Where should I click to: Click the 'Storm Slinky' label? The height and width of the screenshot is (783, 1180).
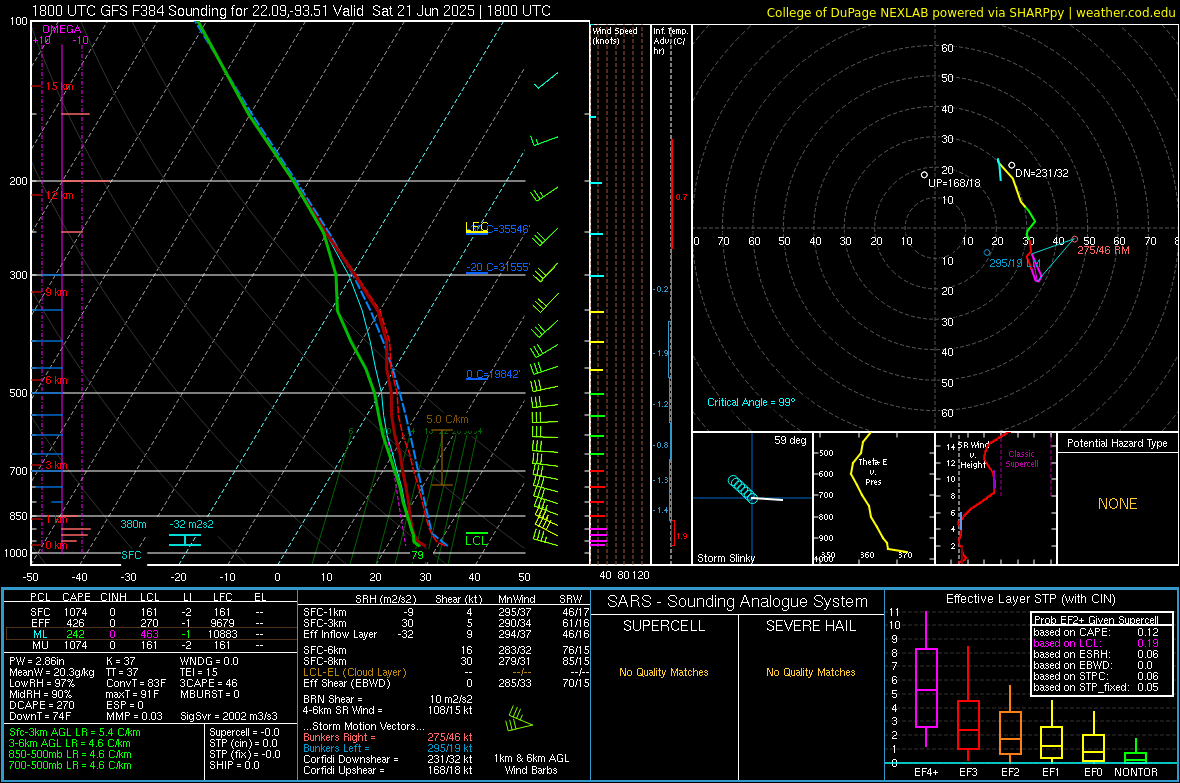click(725, 558)
